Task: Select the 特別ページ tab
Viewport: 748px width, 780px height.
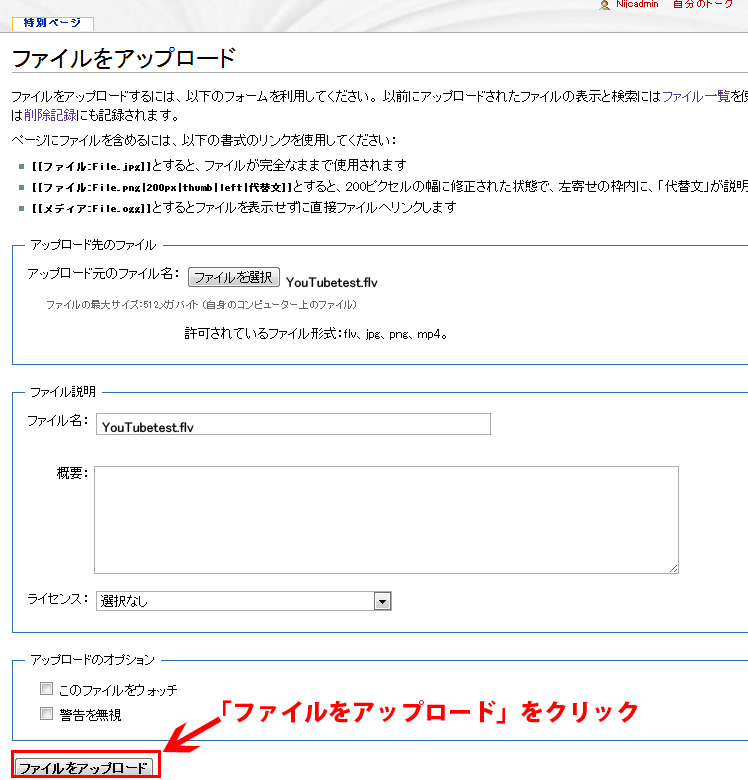Action: coord(53,23)
